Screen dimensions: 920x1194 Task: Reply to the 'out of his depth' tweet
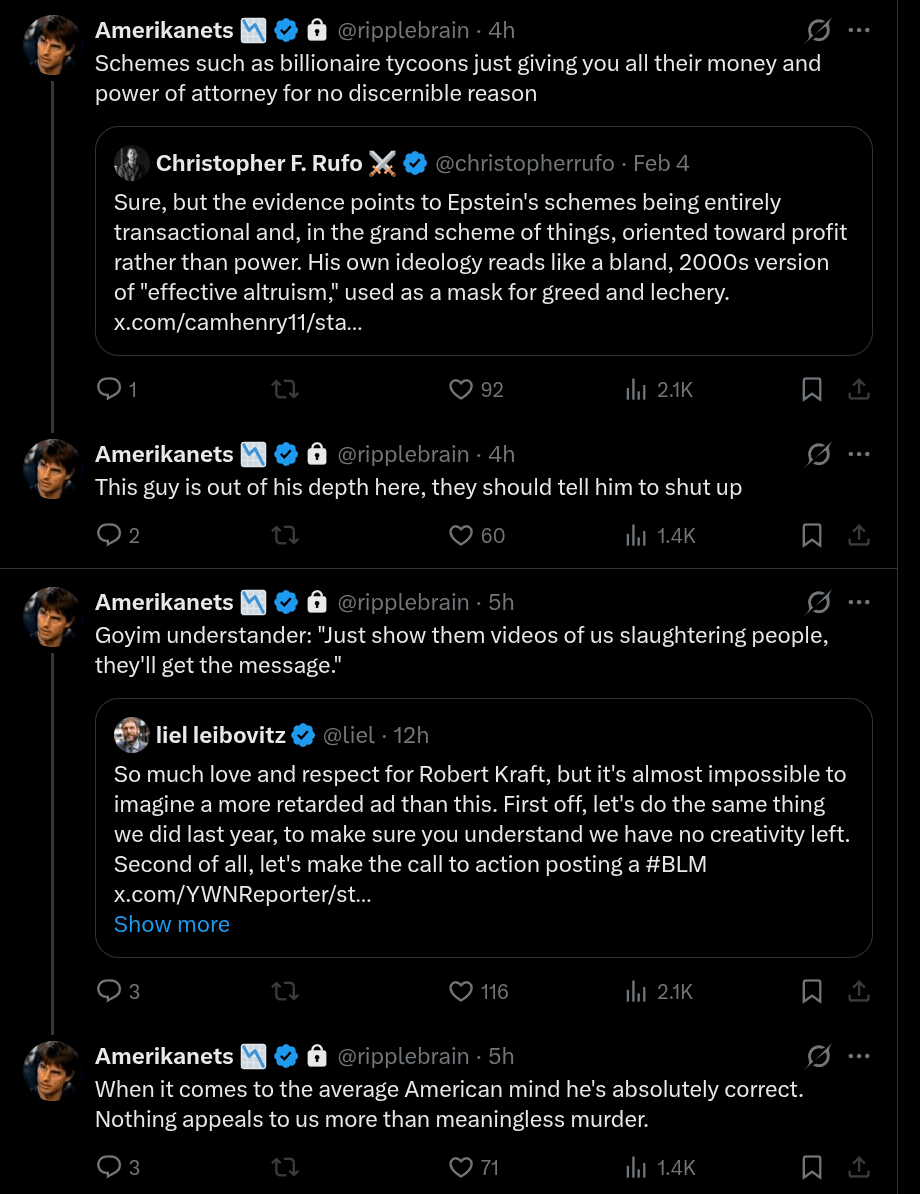click(109, 535)
